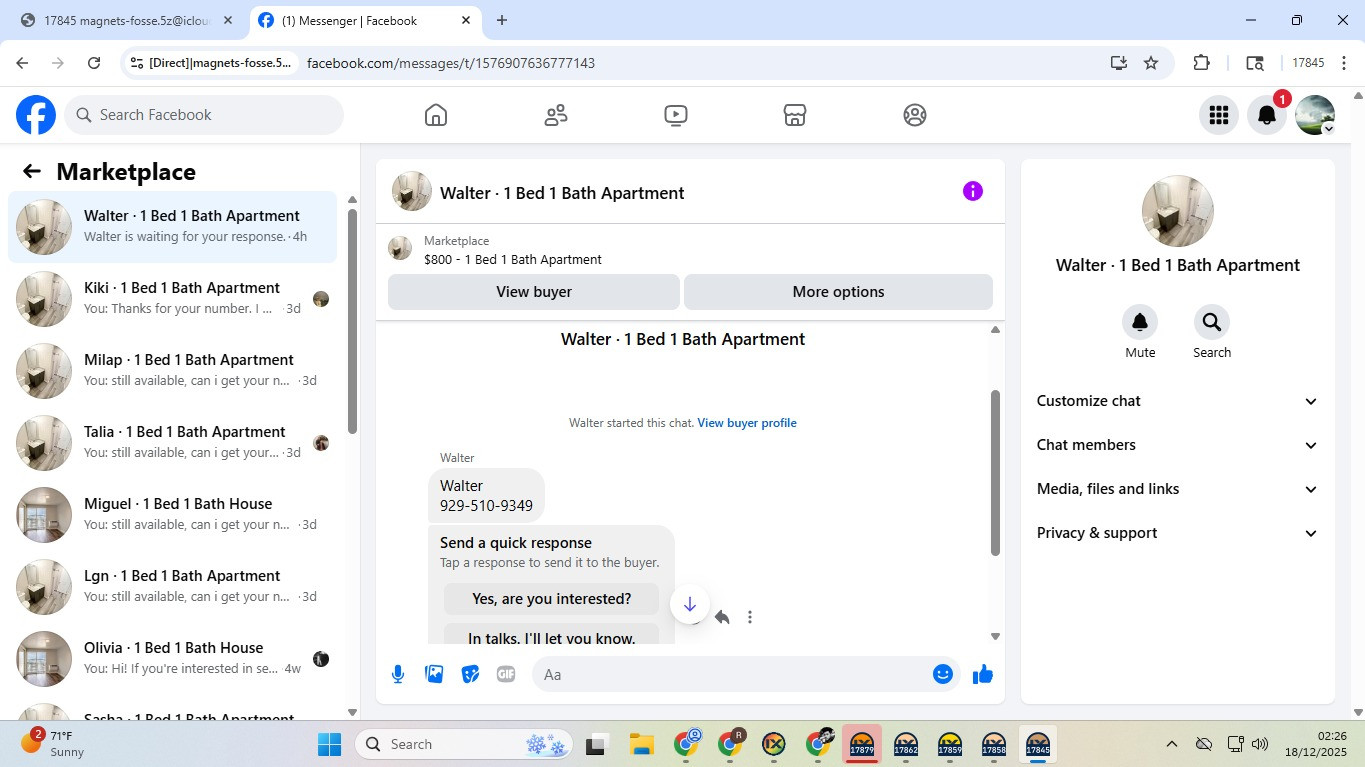Image resolution: width=1365 pixels, height=767 pixels.
Task: Open the Marketplace storefront icon in top navigation
Action: (795, 115)
